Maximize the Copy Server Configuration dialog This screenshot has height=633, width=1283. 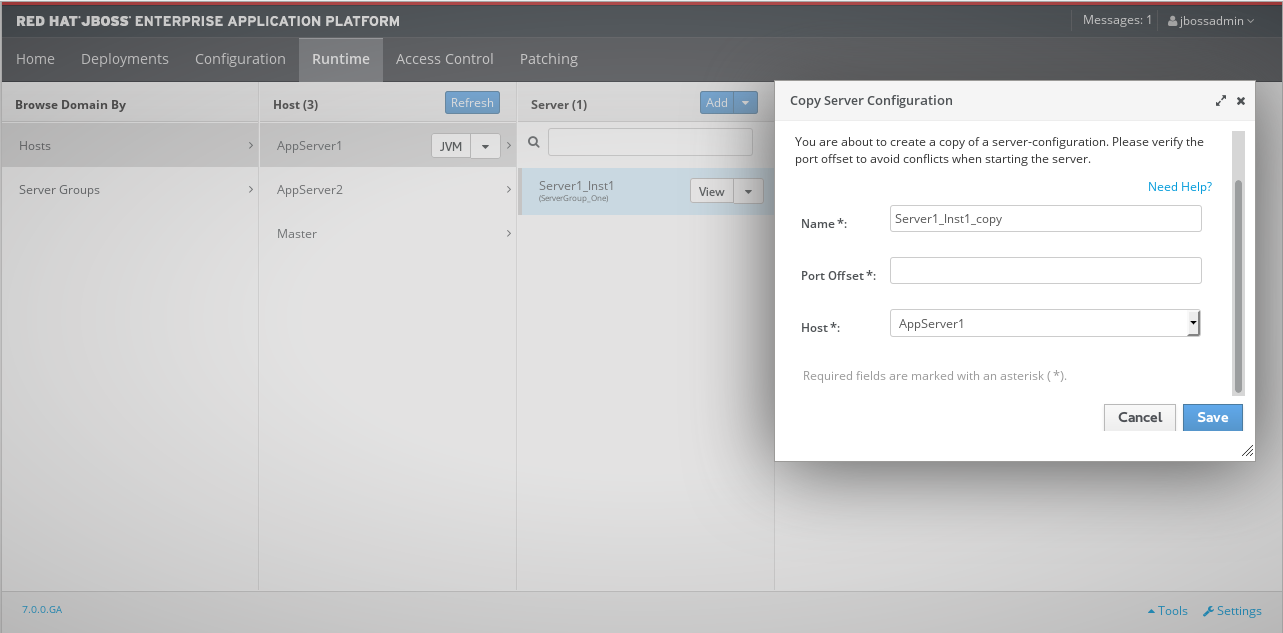[x=1220, y=101]
